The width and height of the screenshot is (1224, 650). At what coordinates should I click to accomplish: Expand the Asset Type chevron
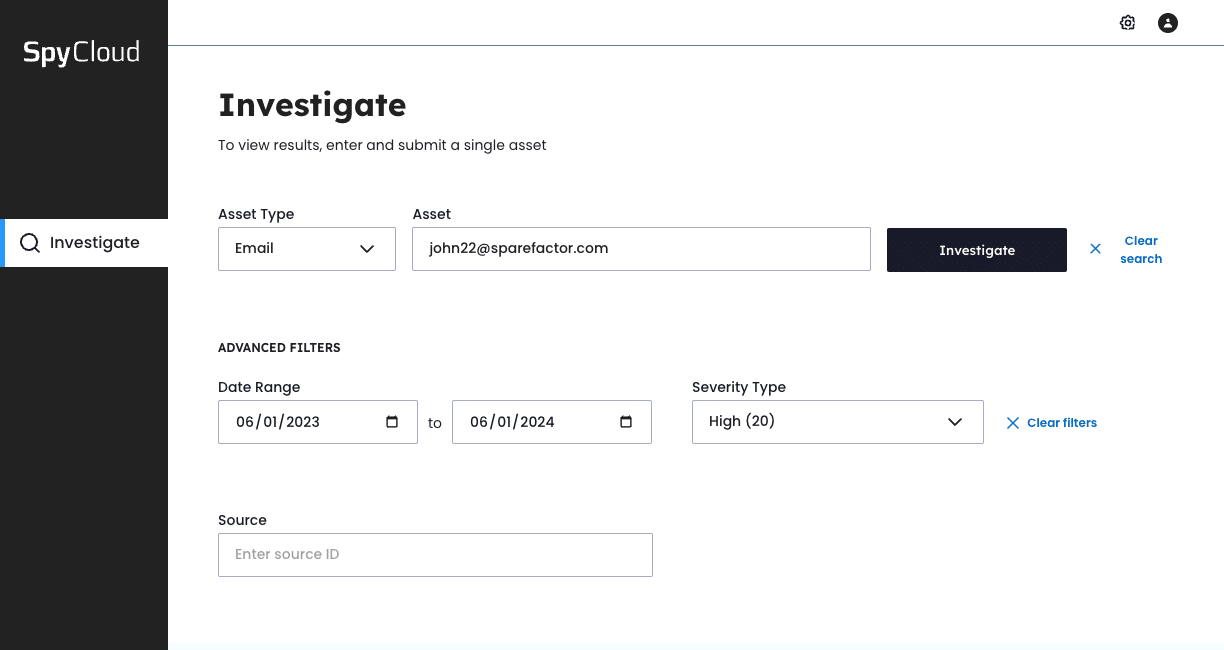(x=367, y=249)
